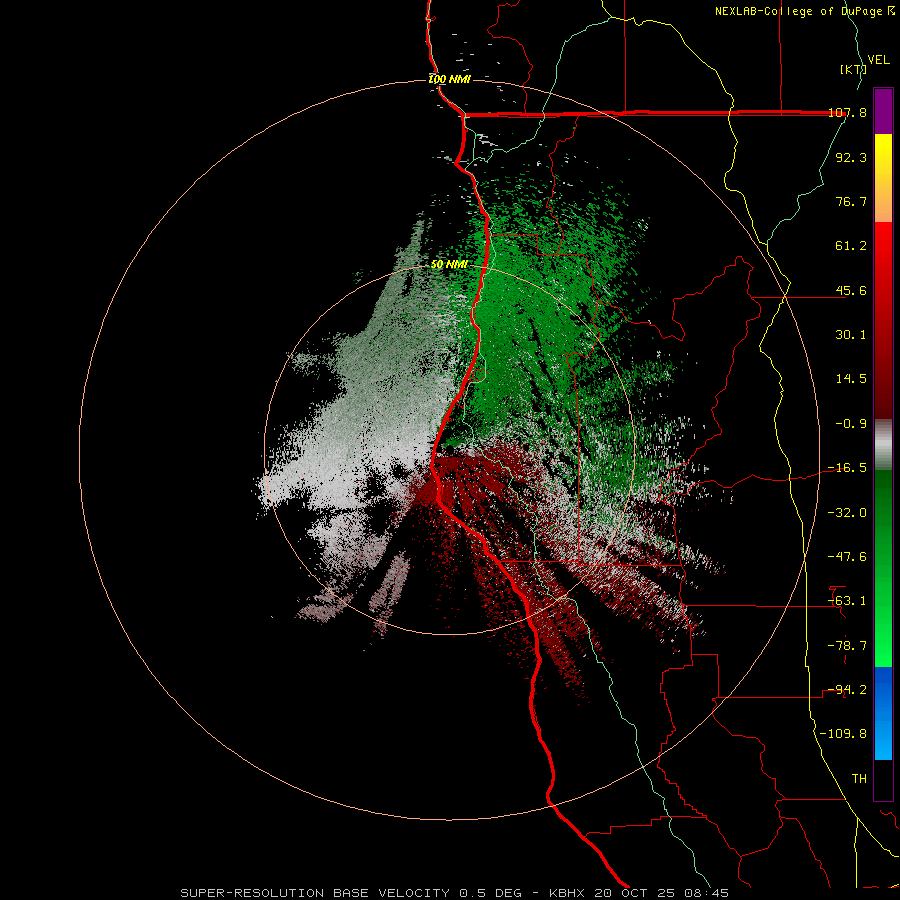
Task: Click the 107.8 velocity scale value
Action: 847,113
